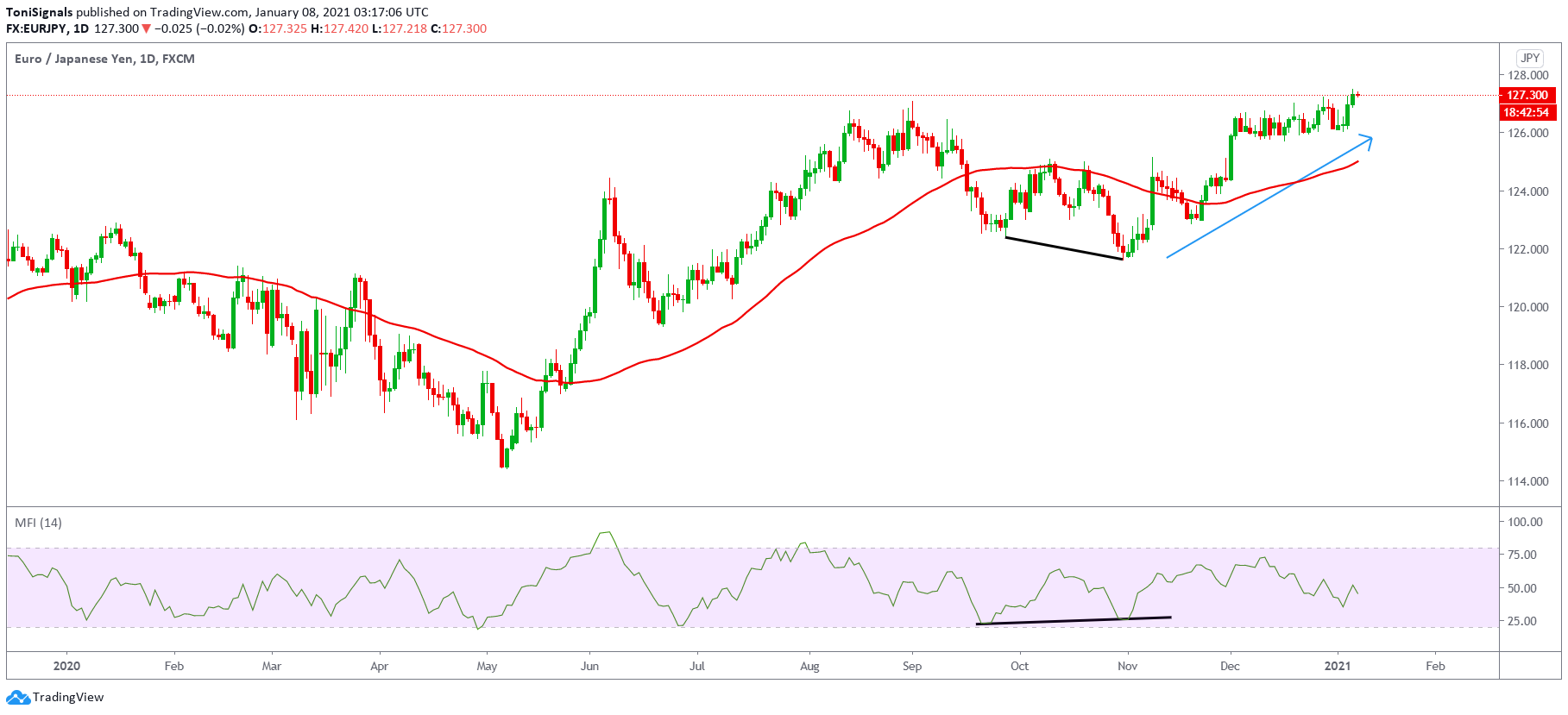
Task: Click the 2021 marker on time axis
Action: pyautogui.click(x=1337, y=666)
